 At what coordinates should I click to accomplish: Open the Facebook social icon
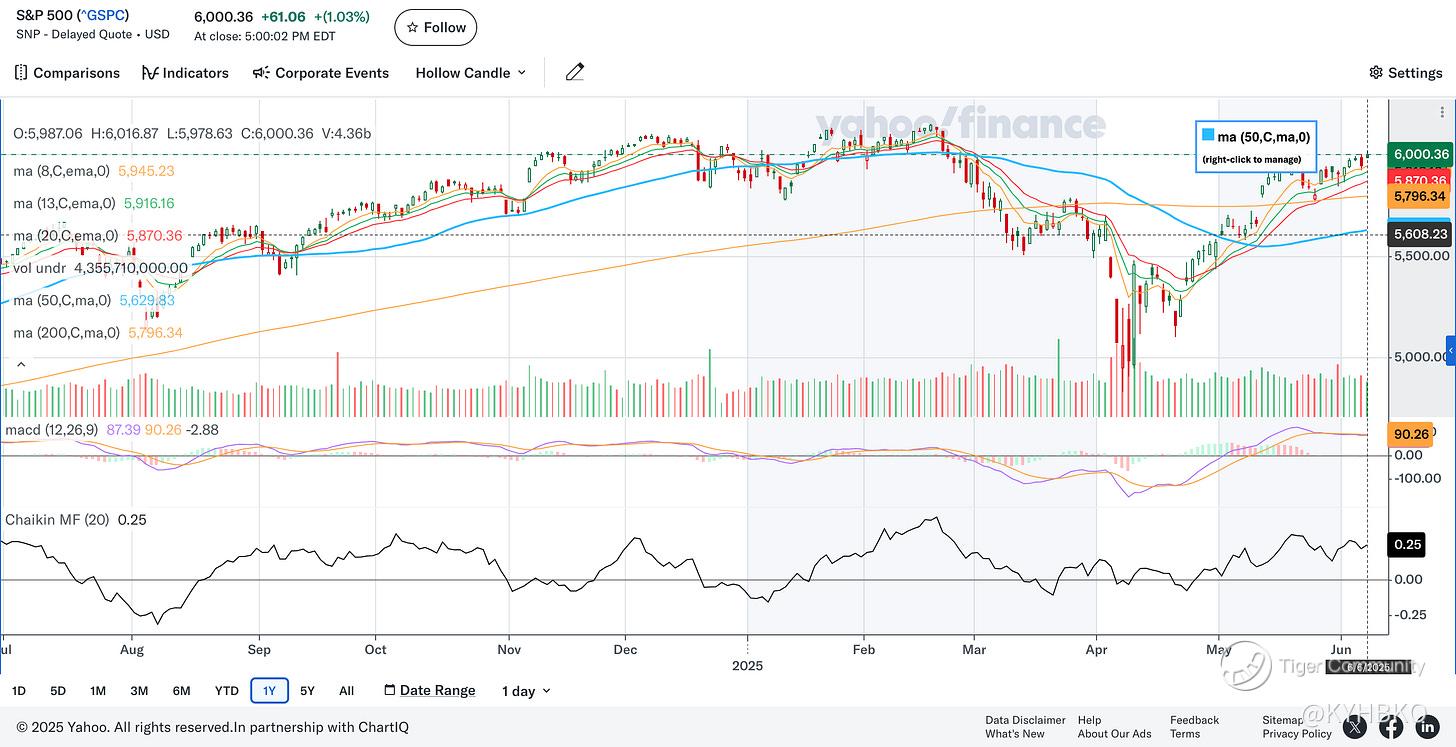[1392, 727]
